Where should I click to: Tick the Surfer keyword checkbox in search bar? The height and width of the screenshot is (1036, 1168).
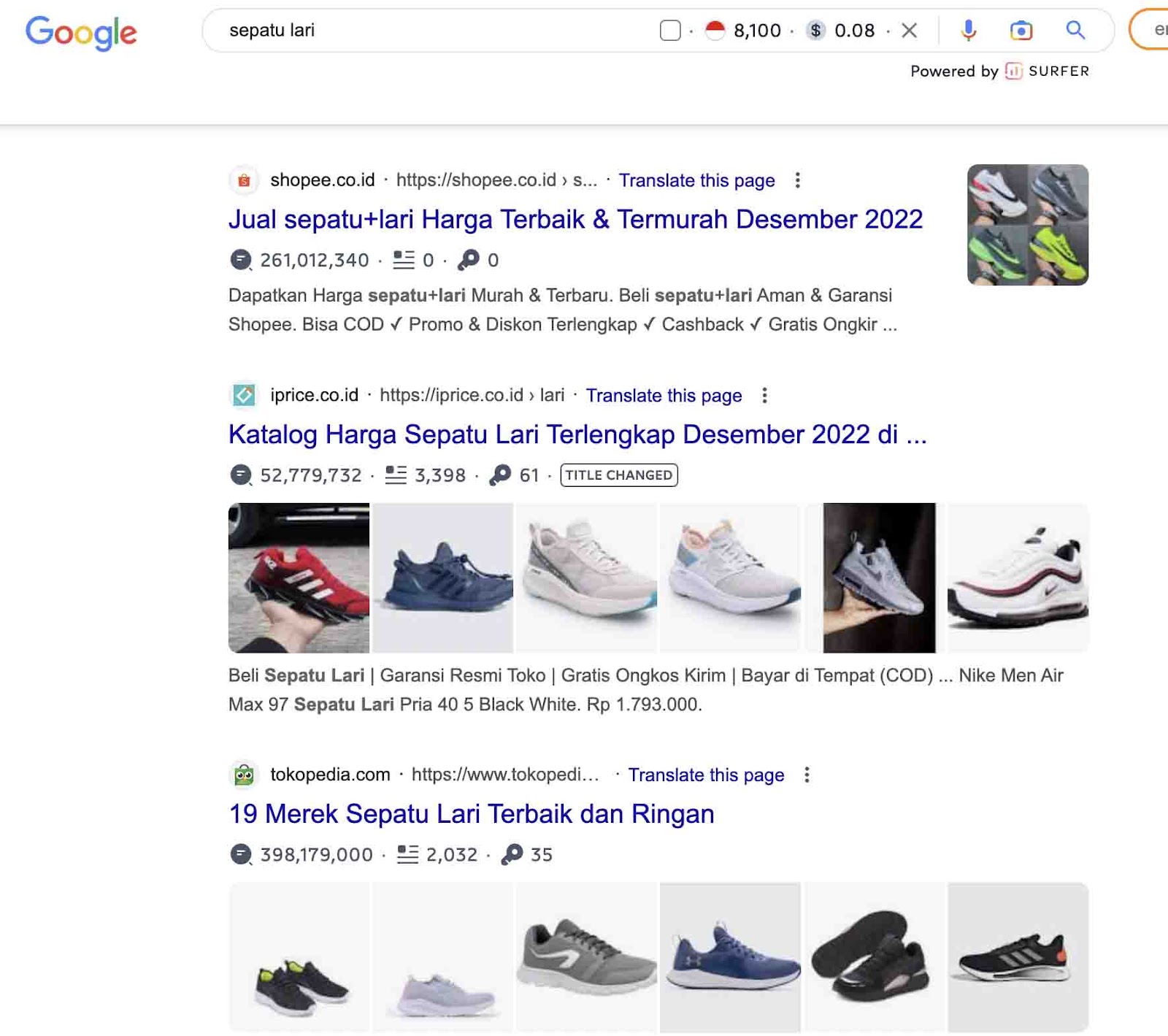click(x=670, y=31)
